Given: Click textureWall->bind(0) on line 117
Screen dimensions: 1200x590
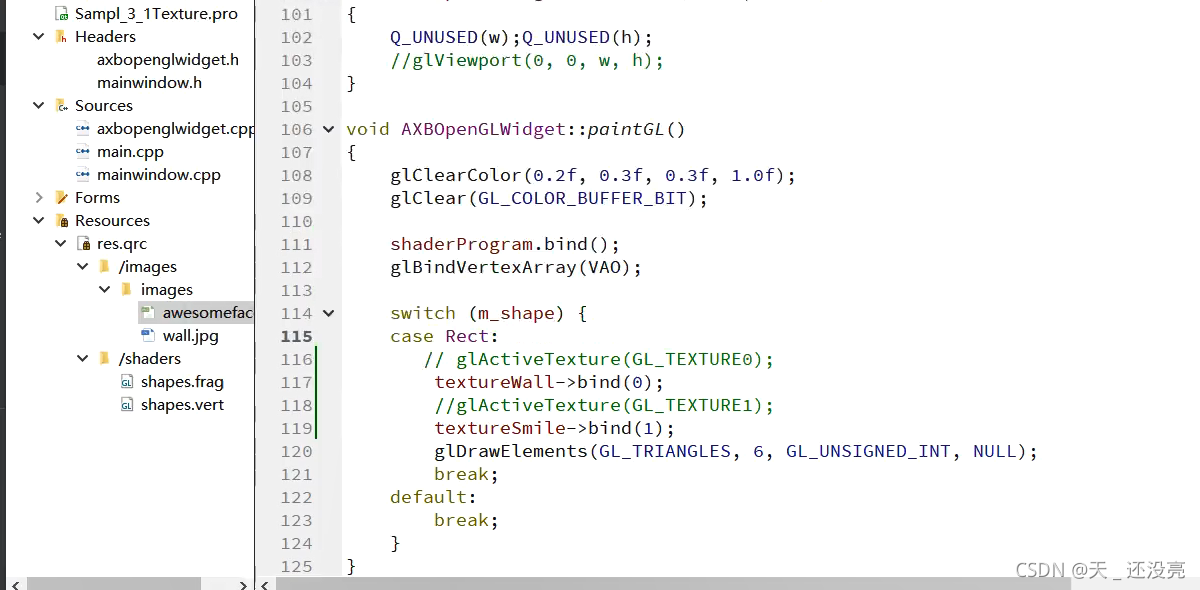Looking at the screenshot, I should point(549,382).
